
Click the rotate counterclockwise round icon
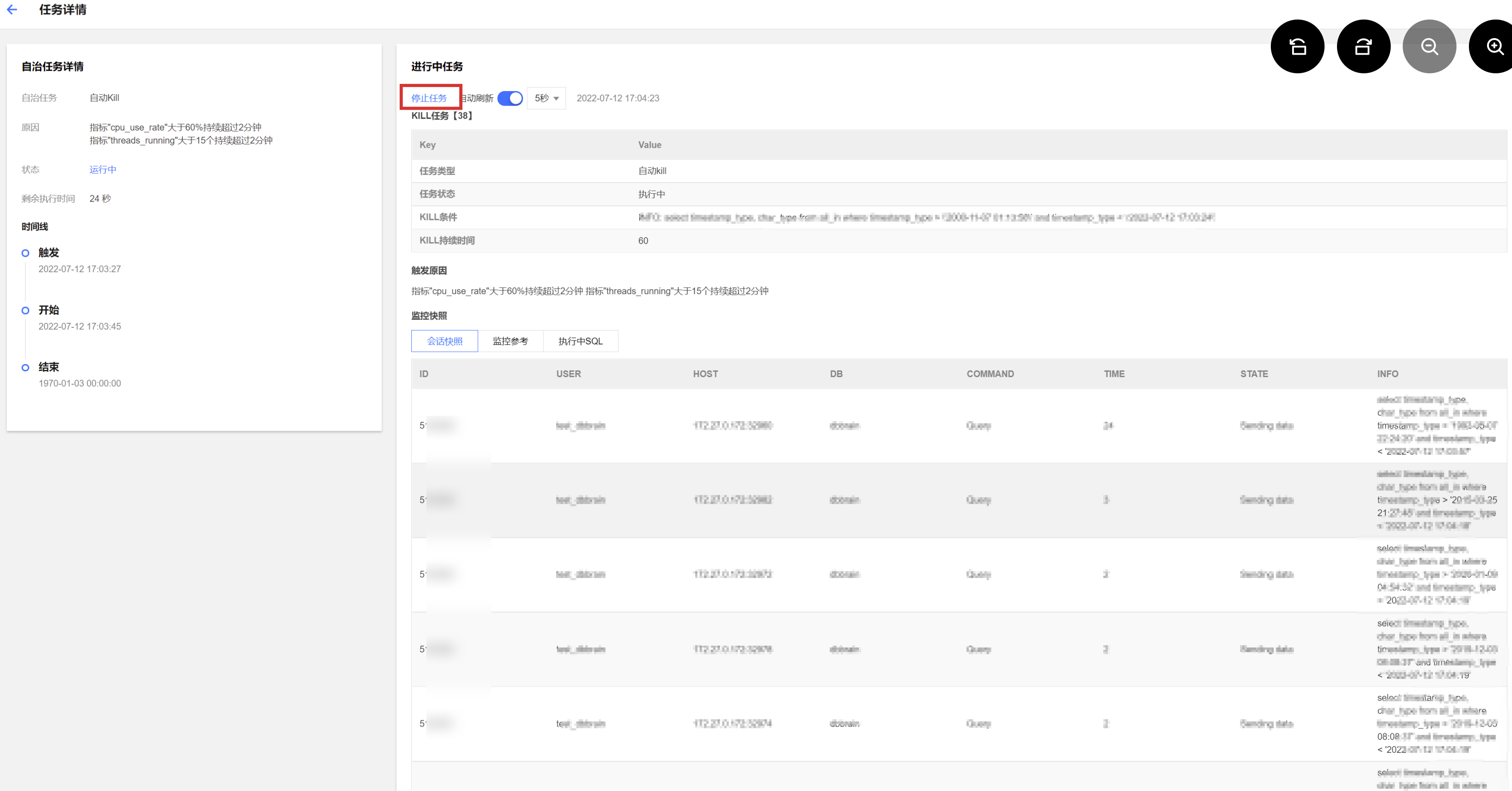click(x=1297, y=46)
